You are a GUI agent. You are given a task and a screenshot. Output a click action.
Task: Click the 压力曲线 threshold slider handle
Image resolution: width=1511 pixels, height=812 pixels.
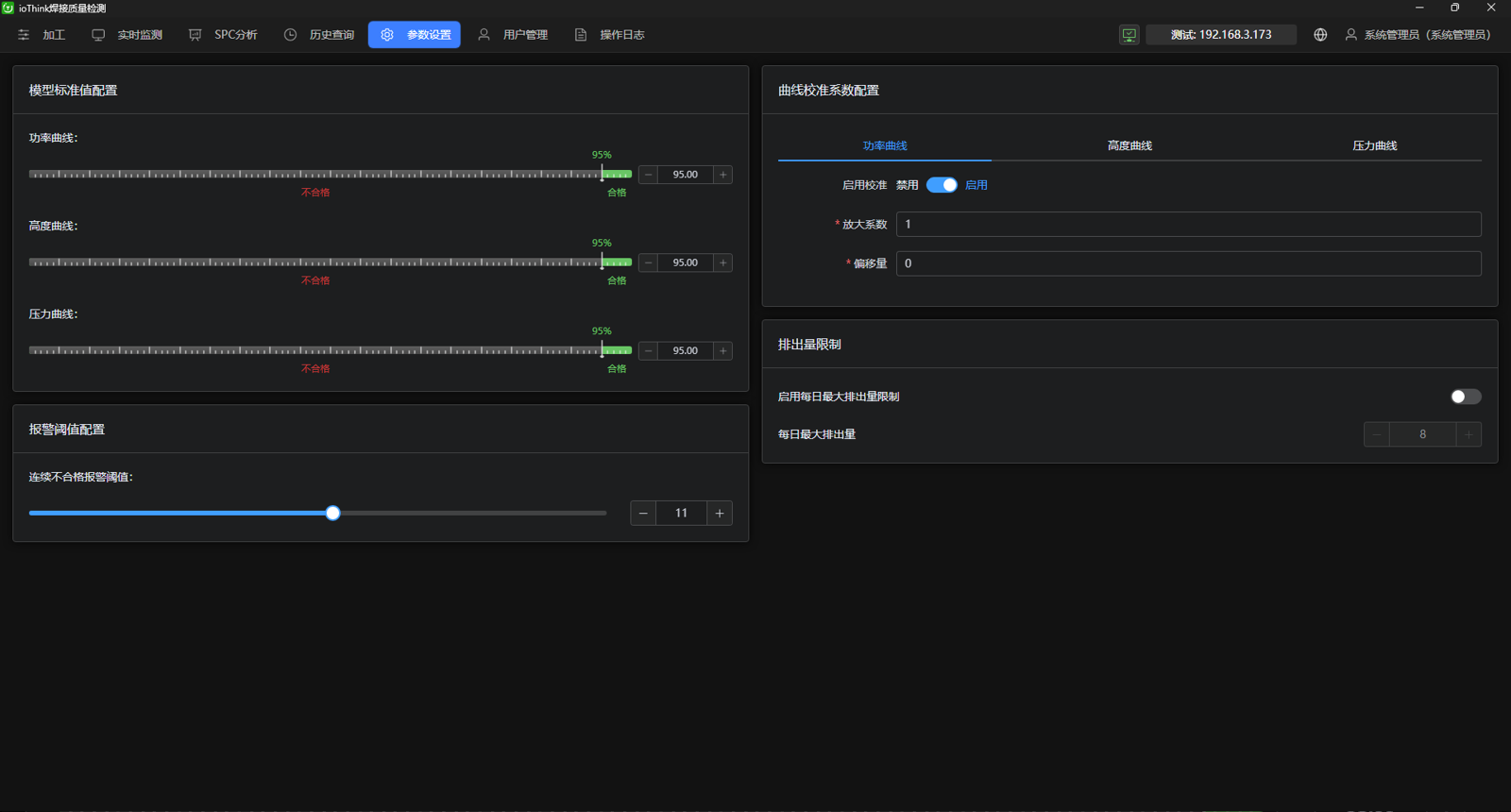click(x=602, y=350)
